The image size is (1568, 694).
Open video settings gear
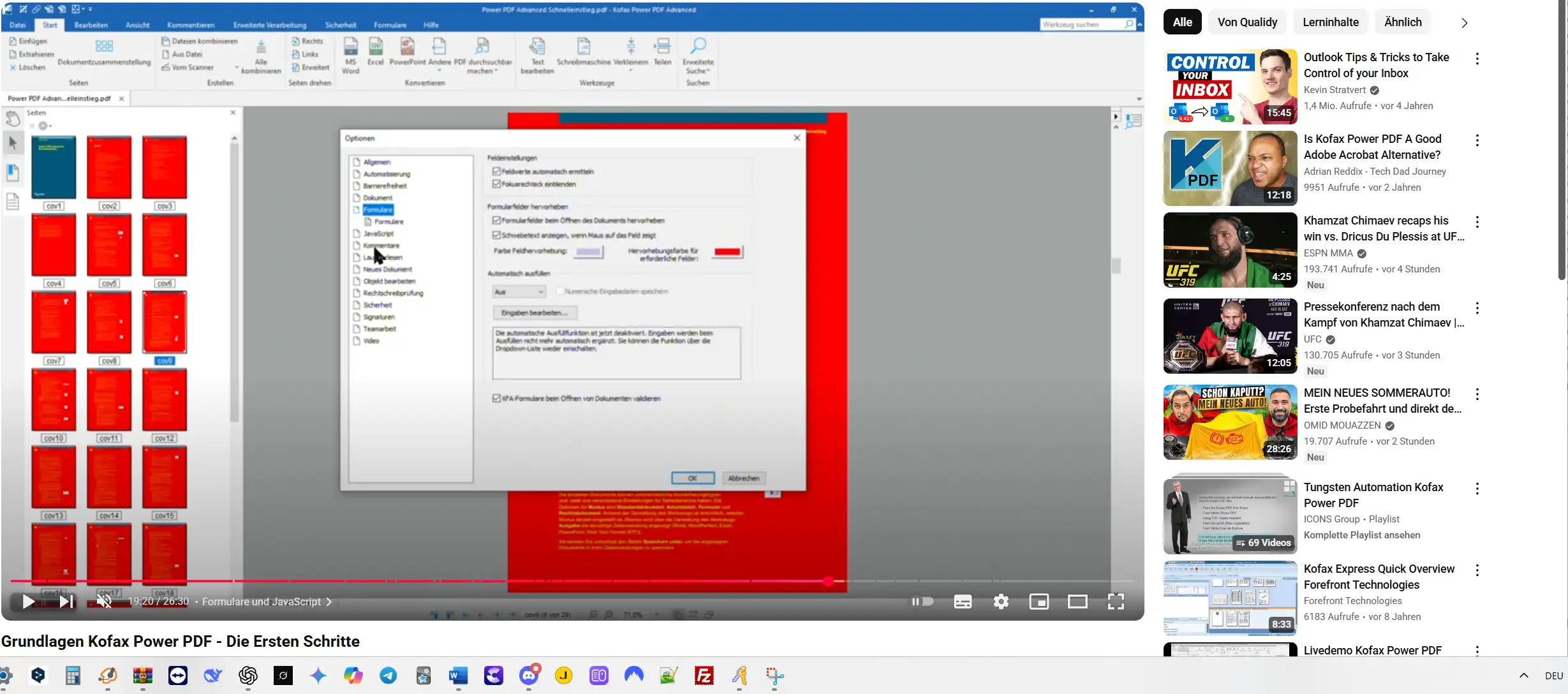[1001, 602]
